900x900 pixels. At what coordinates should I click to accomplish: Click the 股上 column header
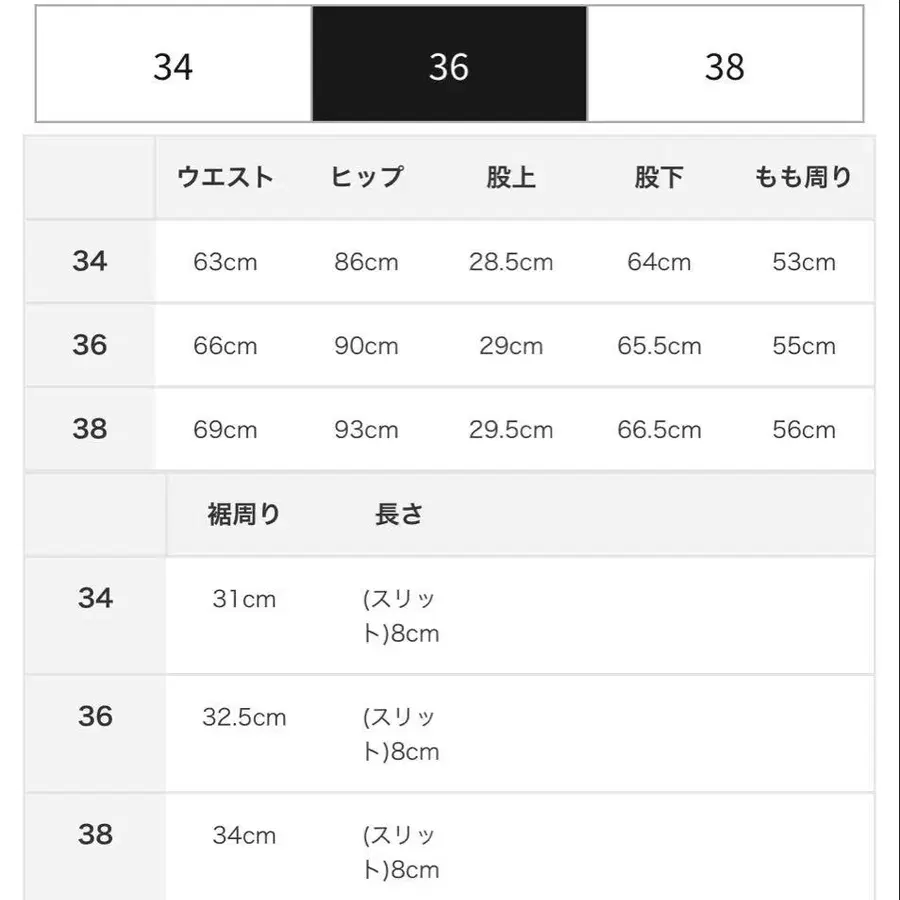pos(510,177)
